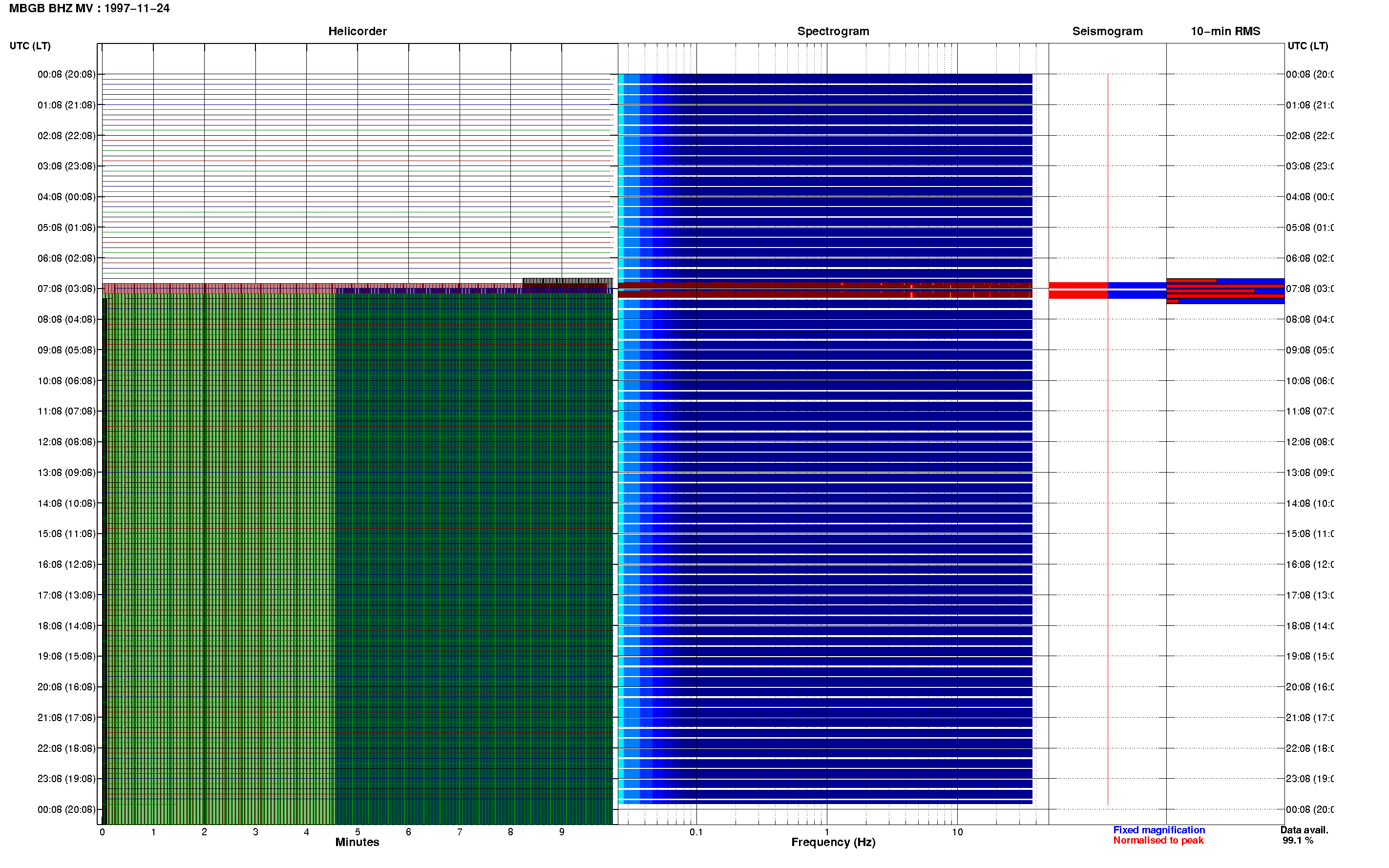Image resolution: width=1389 pixels, height=868 pixels.
Task: Pick the '05:08 (01:08)' time label
Action: tap(66, 227)
